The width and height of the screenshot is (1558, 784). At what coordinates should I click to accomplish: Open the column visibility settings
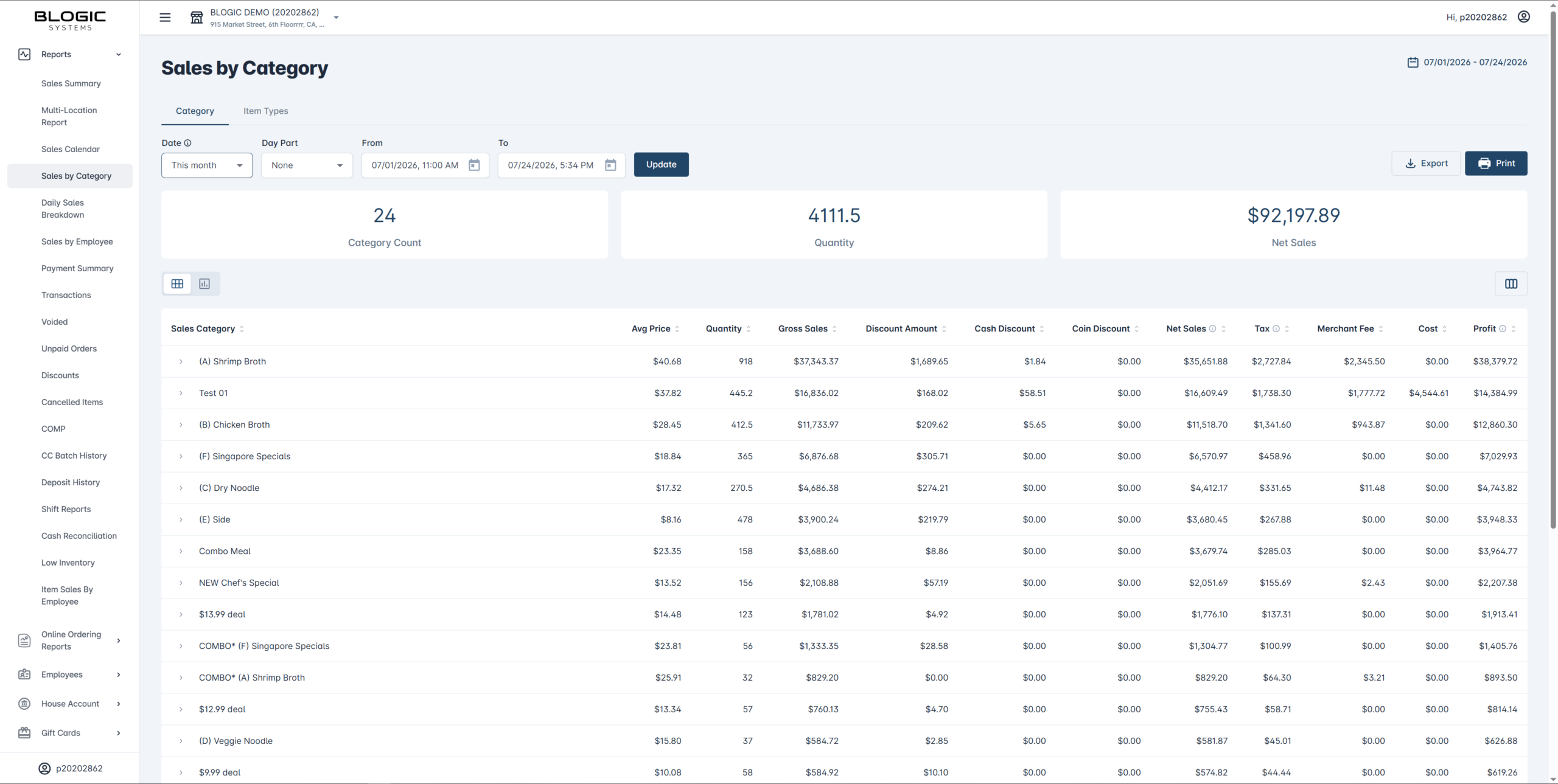1511,284
